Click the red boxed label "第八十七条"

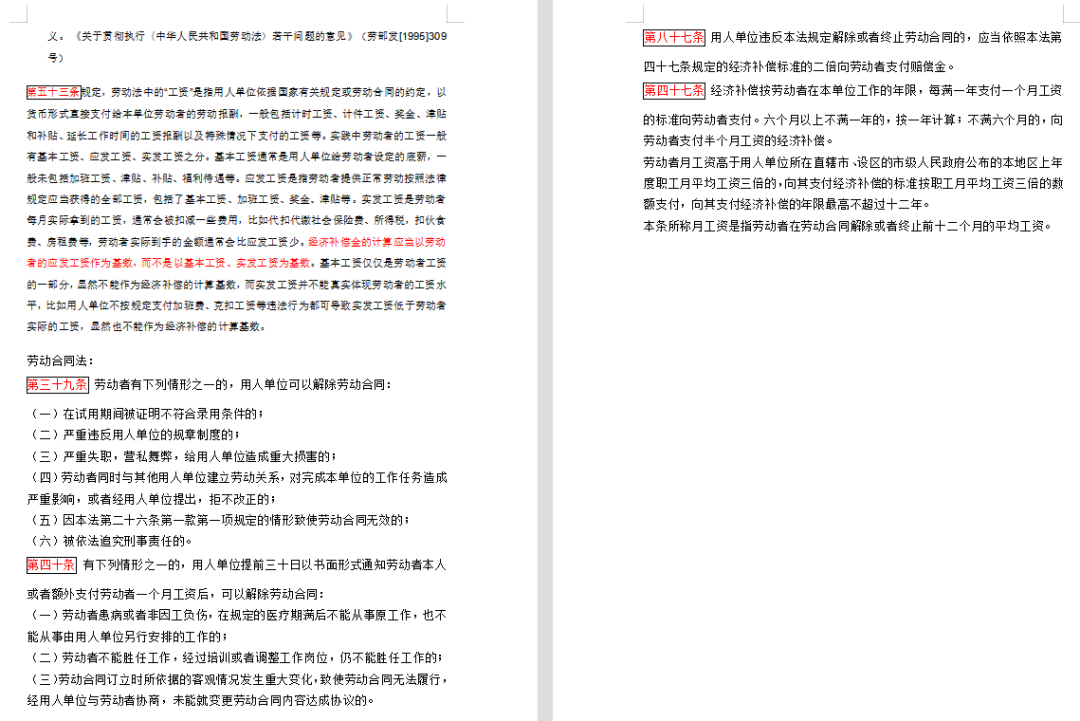pyautogui.click(x=674, y=37)
